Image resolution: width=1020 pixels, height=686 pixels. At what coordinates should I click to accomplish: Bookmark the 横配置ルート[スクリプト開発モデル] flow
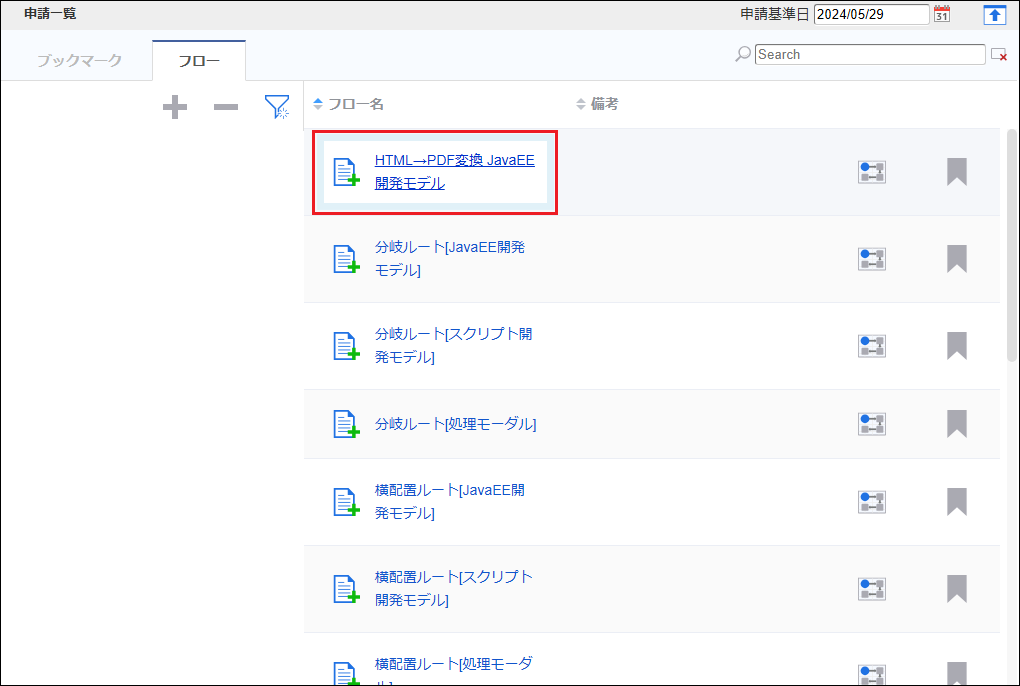coord(957,588)
